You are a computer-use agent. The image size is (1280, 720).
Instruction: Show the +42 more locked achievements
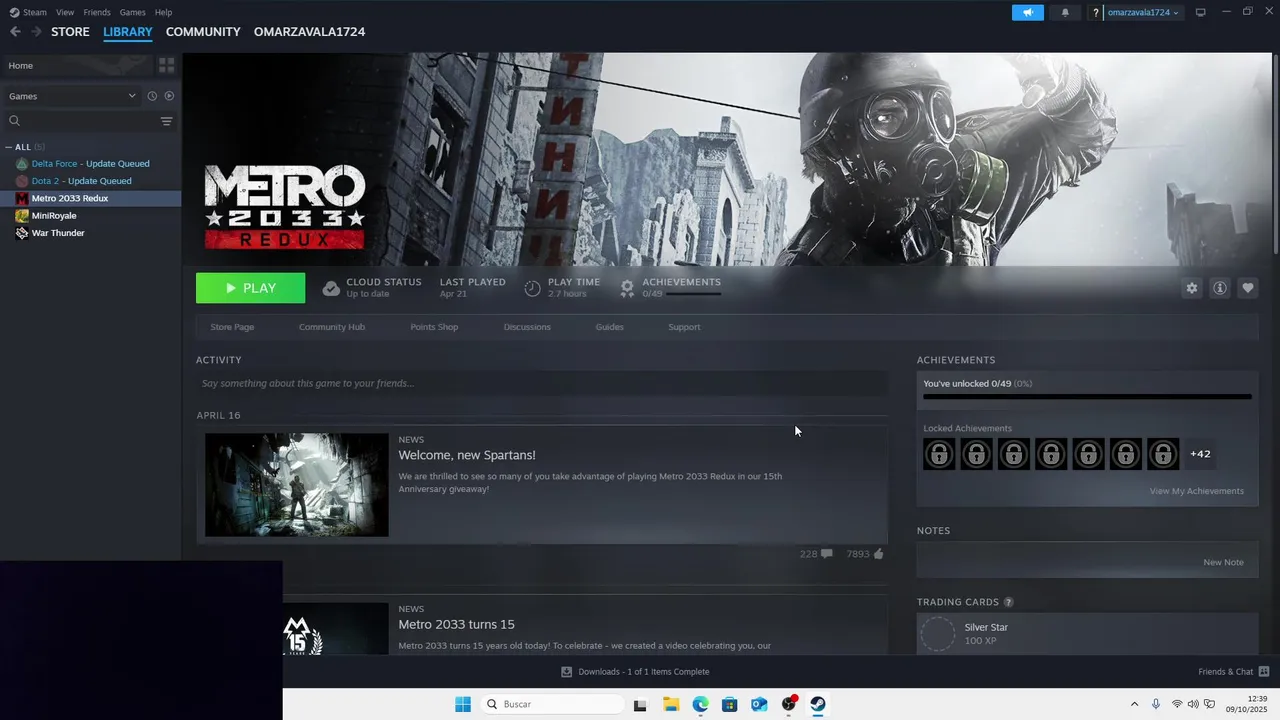[x=1200, y=454]
